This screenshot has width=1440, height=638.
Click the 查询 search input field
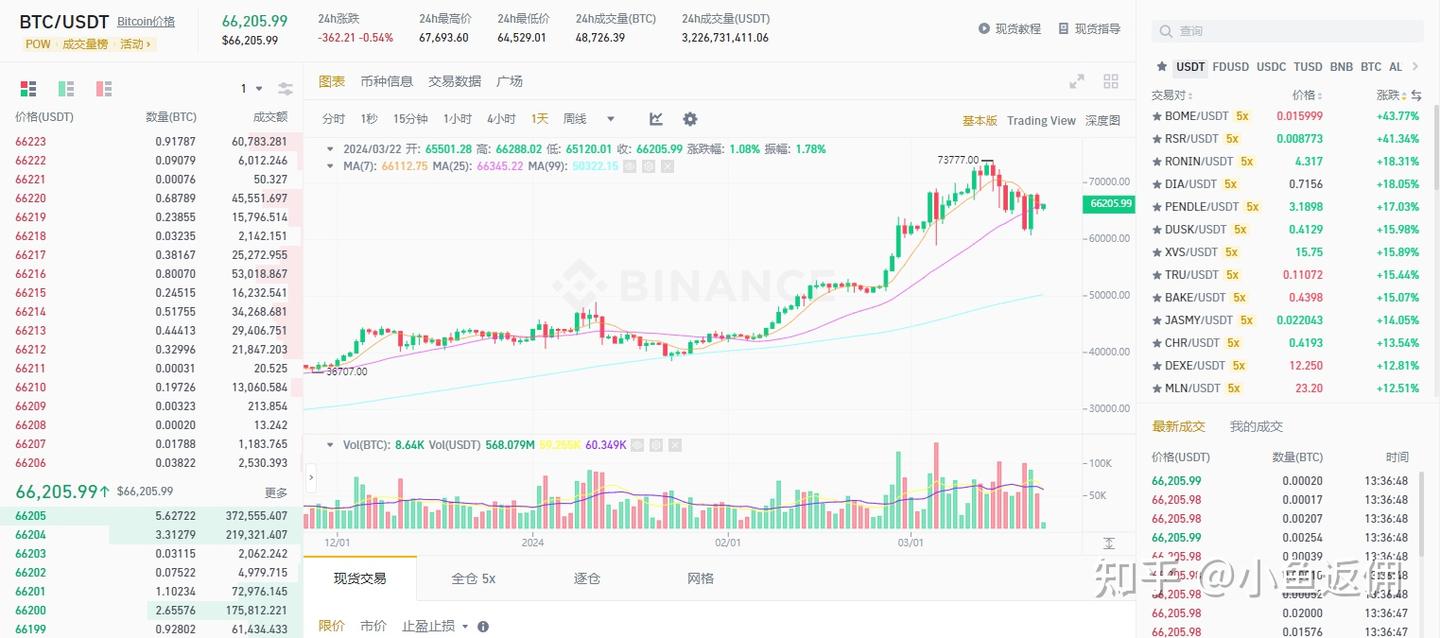[1290, 31]
